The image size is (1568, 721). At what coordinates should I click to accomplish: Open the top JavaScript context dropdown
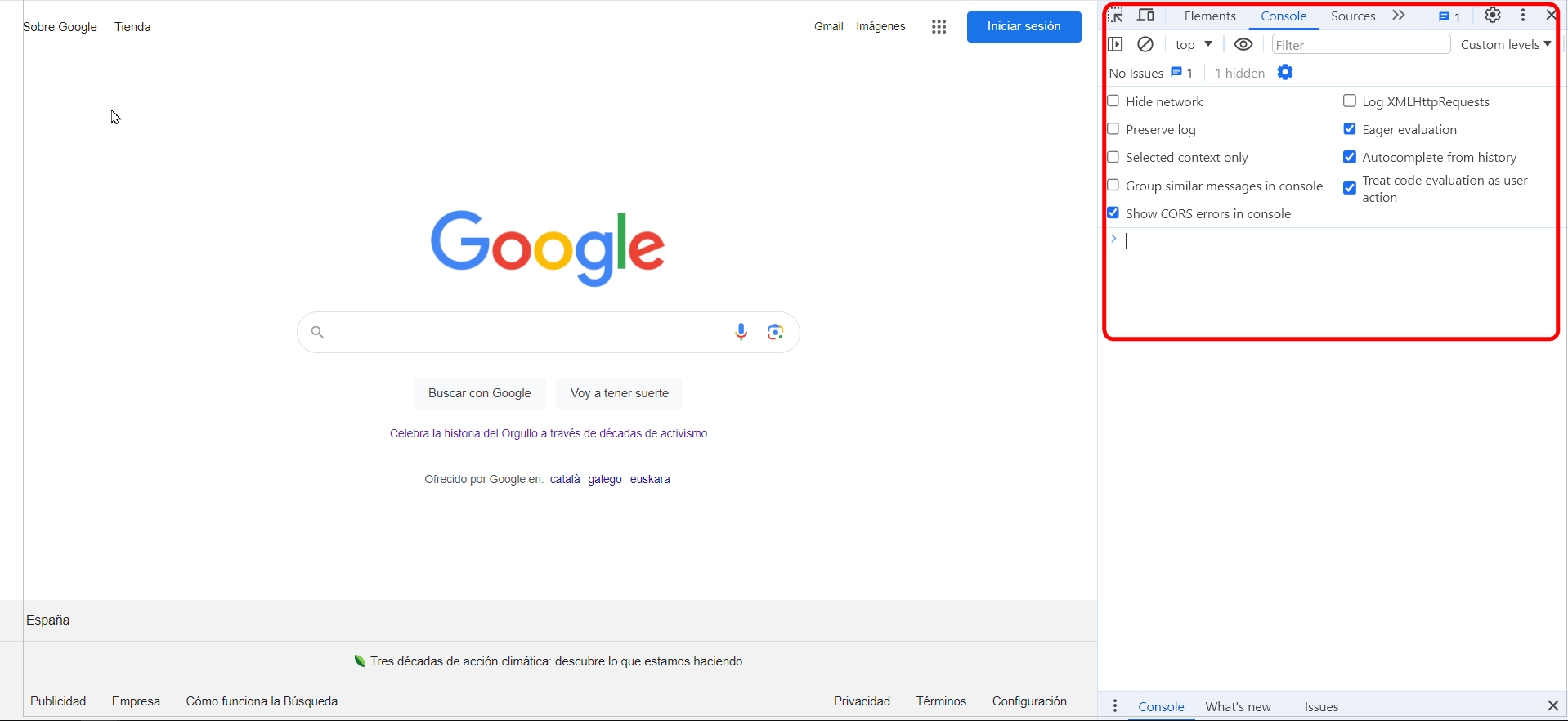[1194, 44]
